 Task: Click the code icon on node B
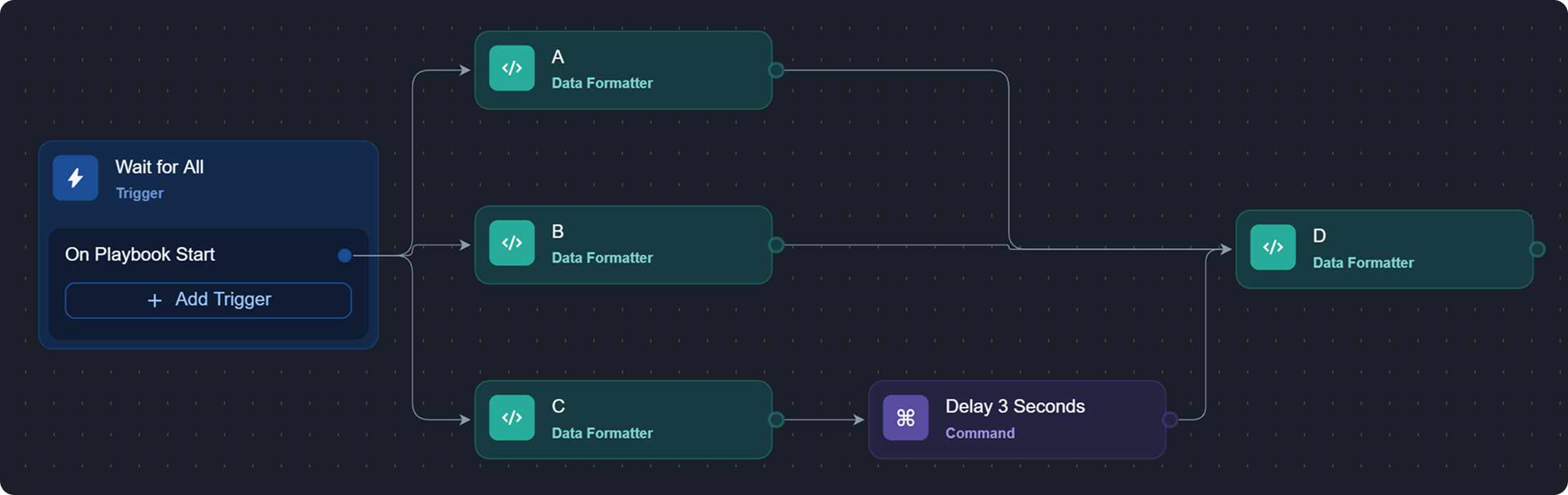512,243
